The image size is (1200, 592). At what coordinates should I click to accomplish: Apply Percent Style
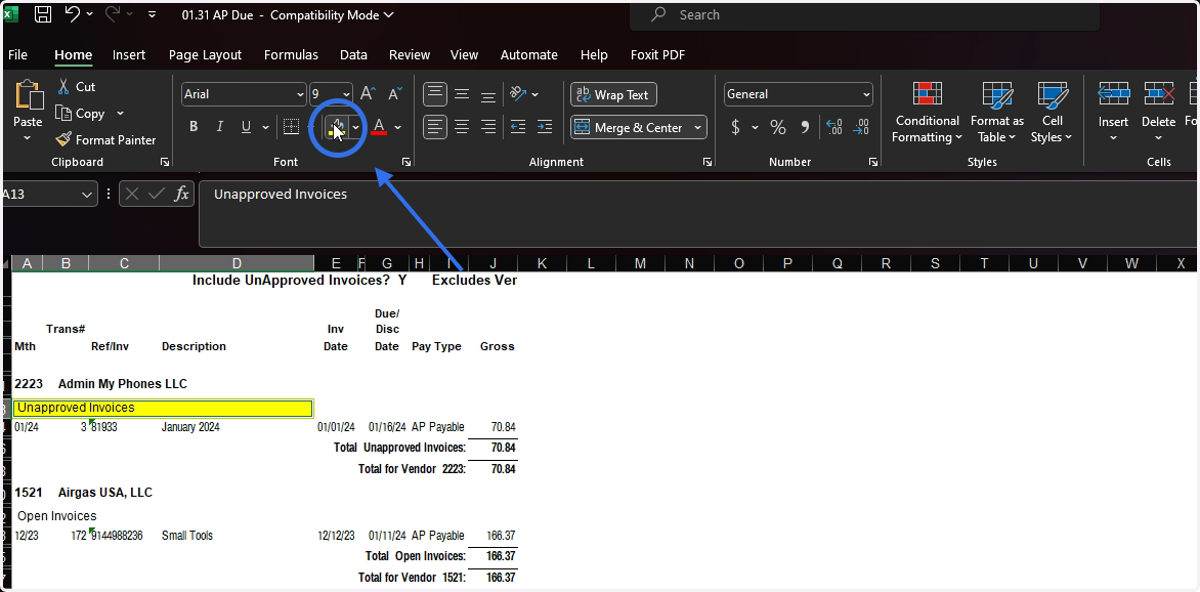coord(778,127)
